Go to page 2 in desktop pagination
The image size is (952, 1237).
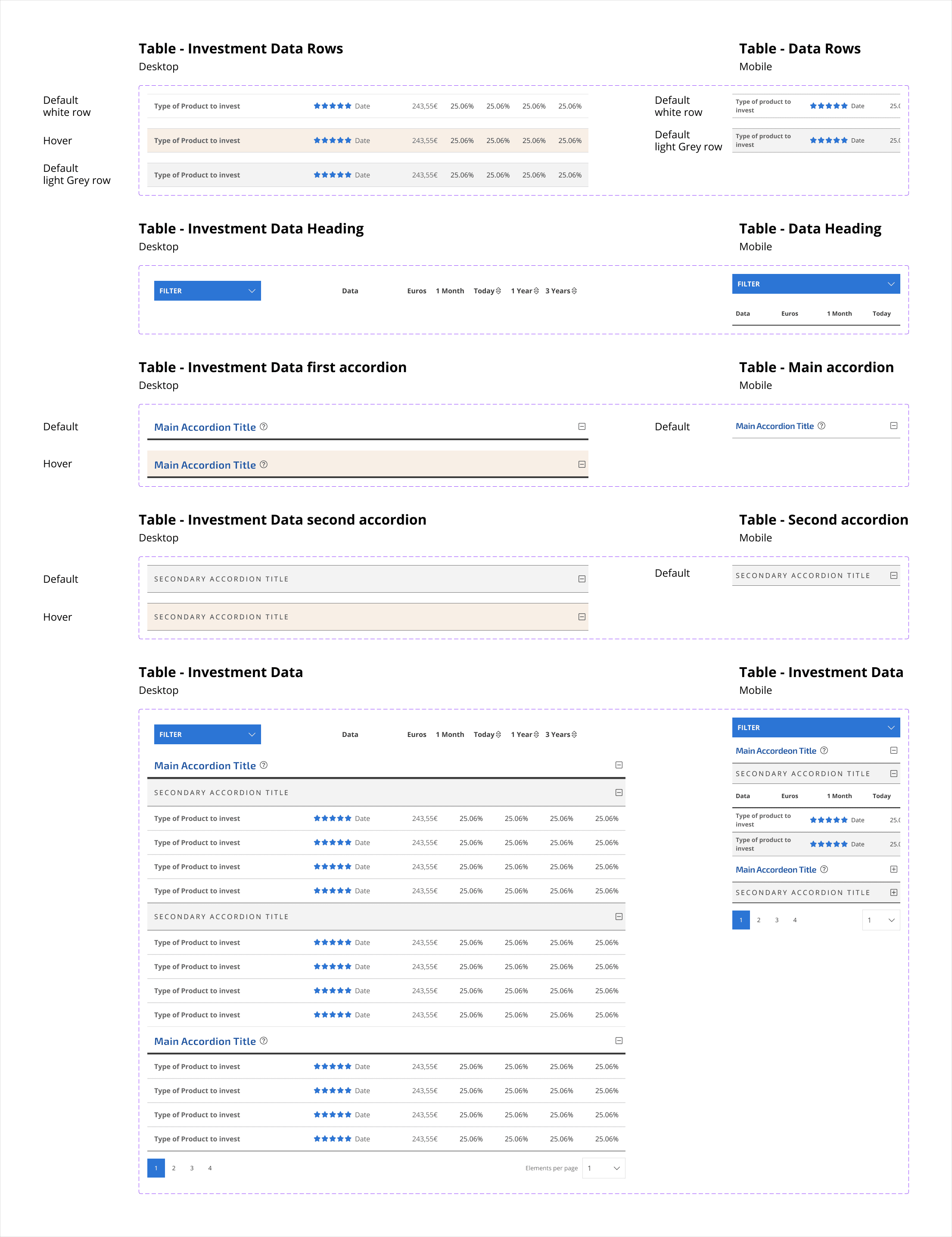pos(174,1168)
